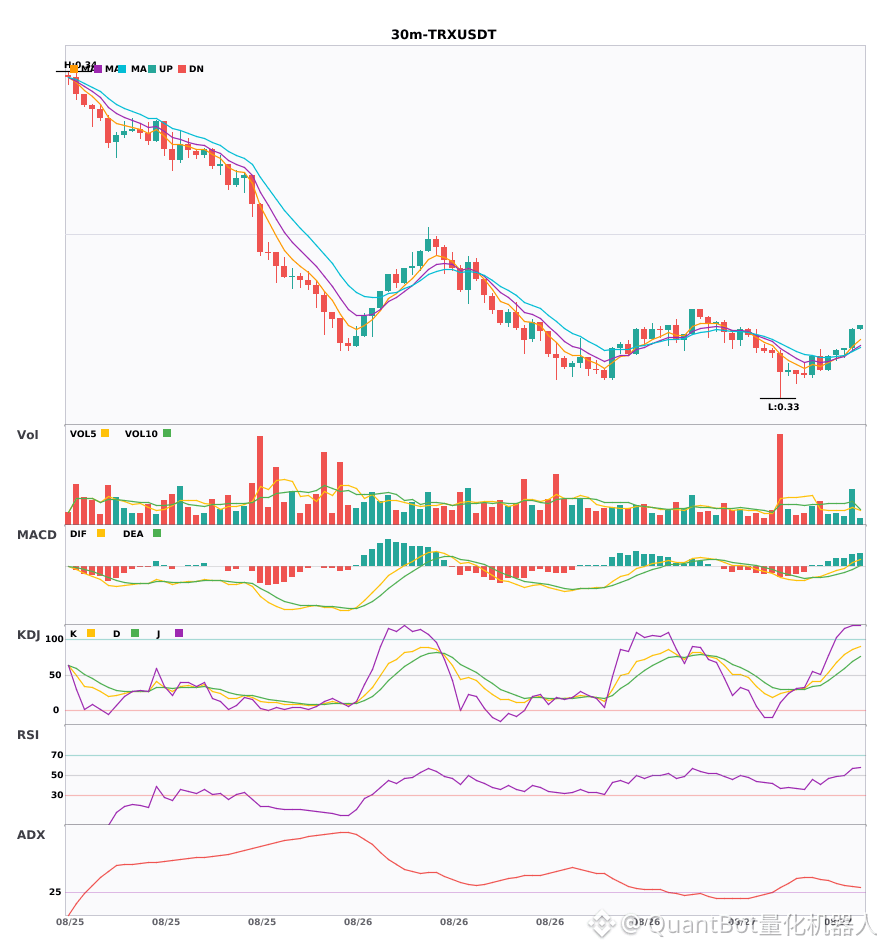
Task: Click the green UP legend swatch
Action: 153,69
